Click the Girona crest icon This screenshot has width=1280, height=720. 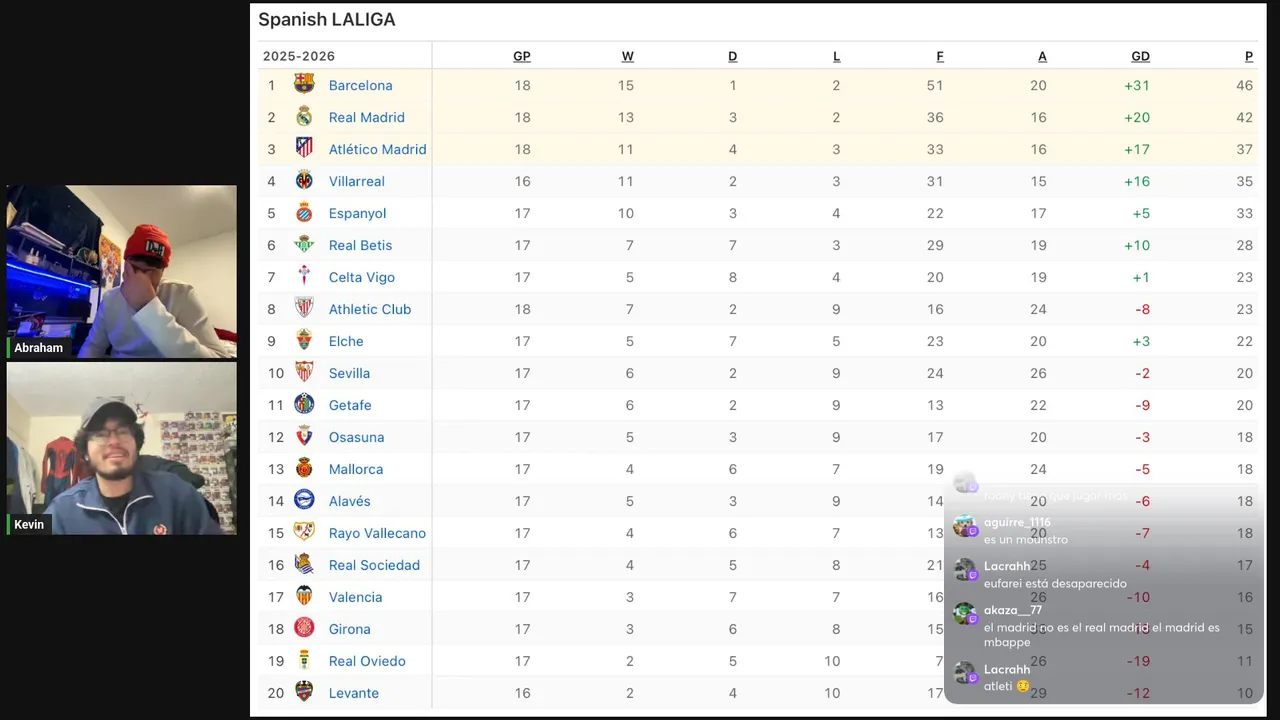pos(304,629)
